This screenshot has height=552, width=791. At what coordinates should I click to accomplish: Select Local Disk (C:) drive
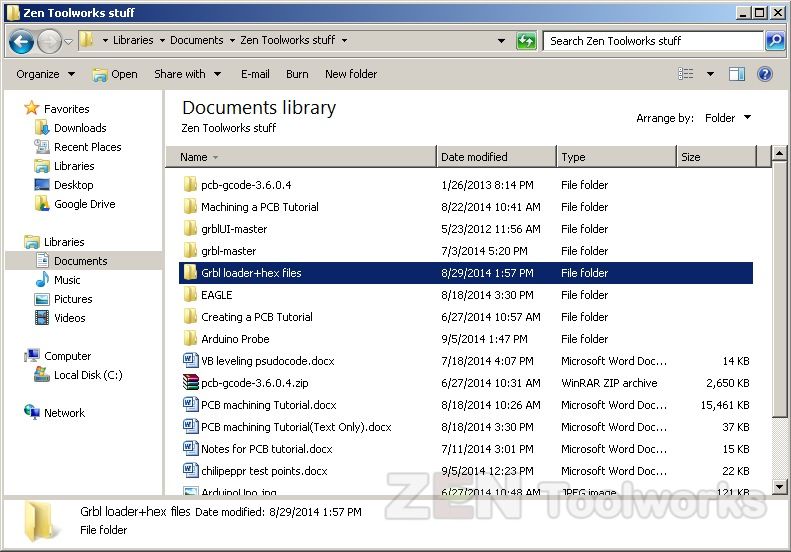point(88,375)
